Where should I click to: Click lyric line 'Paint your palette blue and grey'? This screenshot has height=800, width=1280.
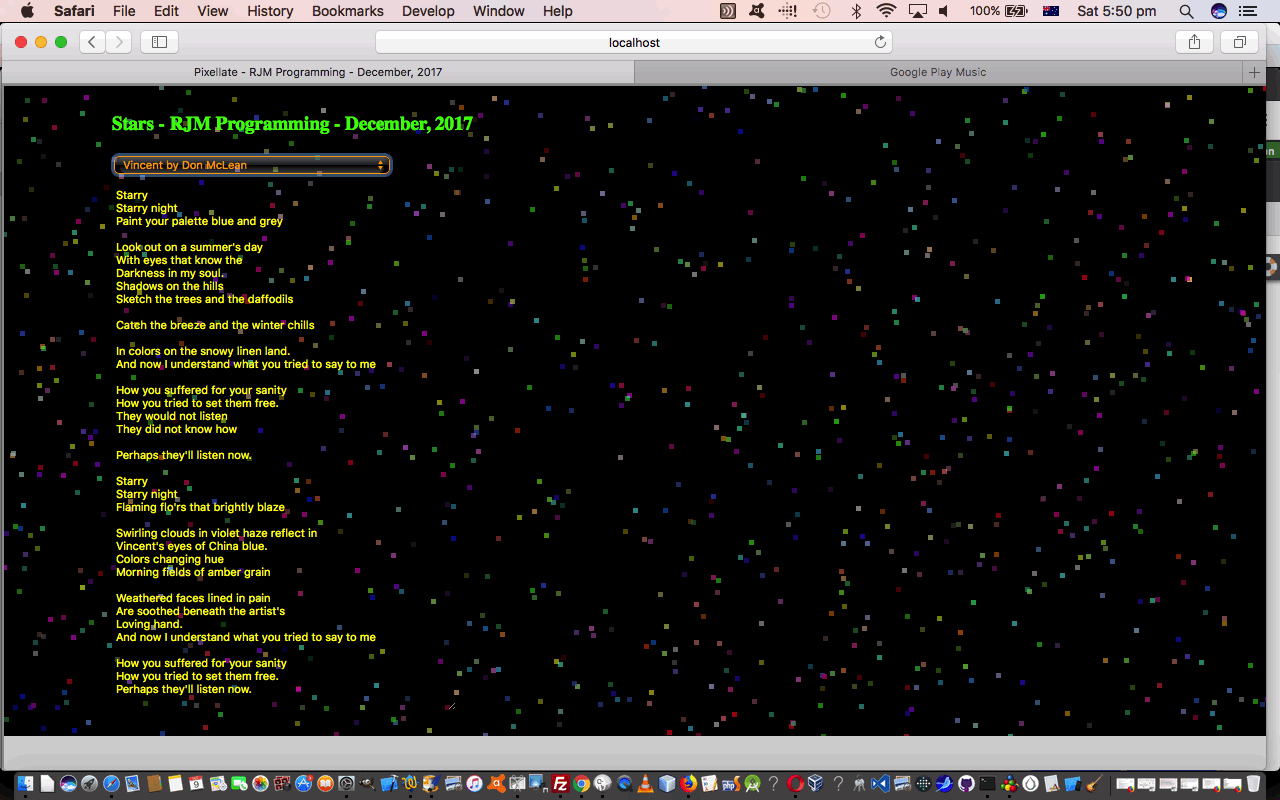199,221
